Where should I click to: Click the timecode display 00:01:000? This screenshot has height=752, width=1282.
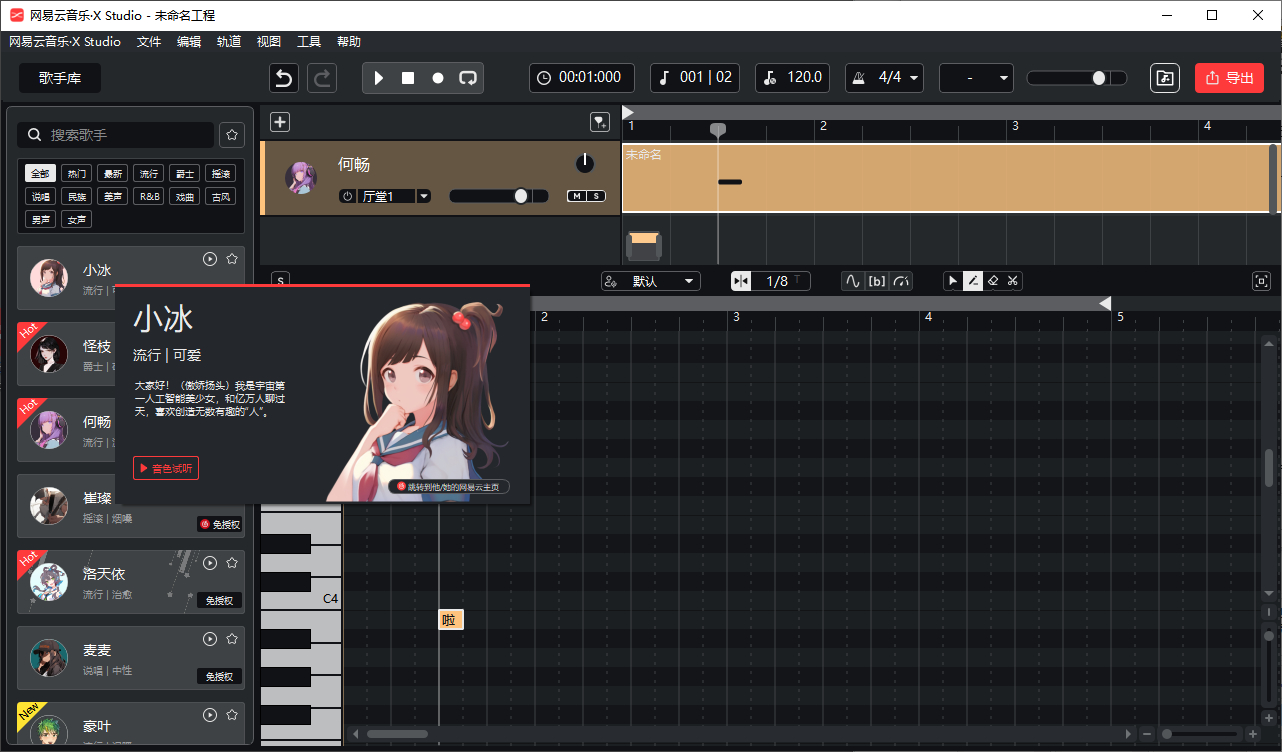581,78
